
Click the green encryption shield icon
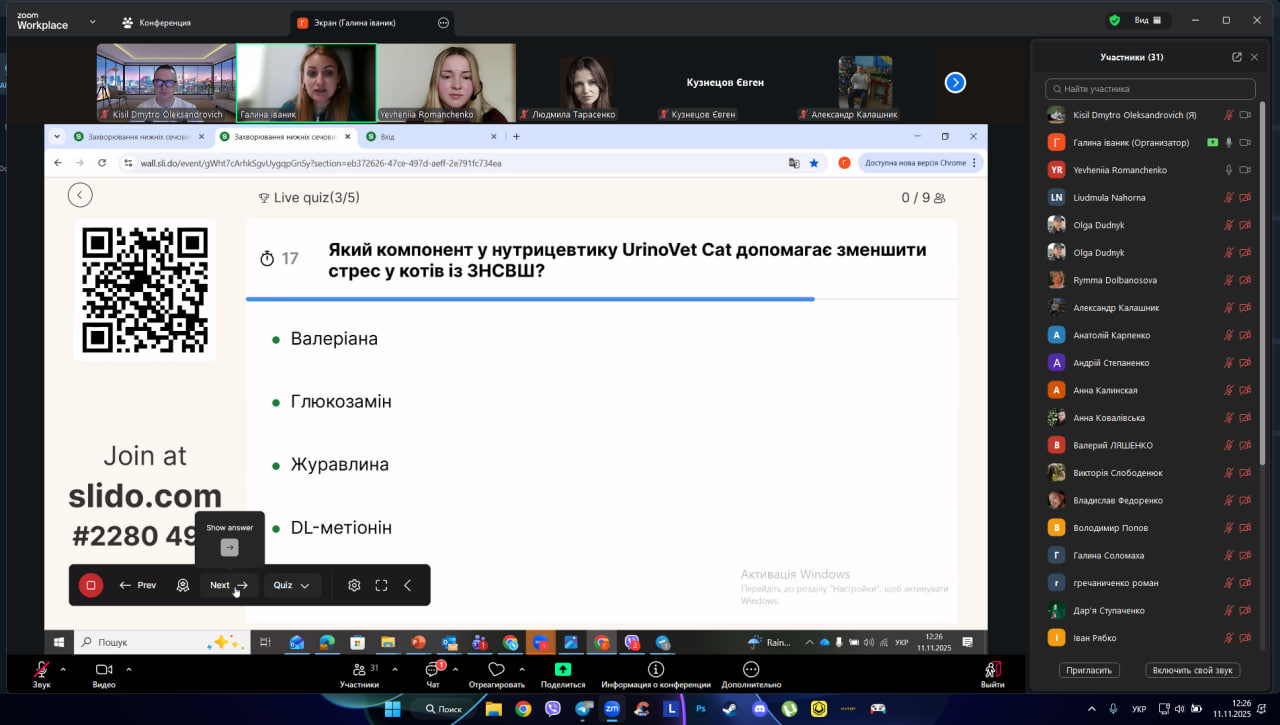pyautogui.click(x=1114, y=20)
